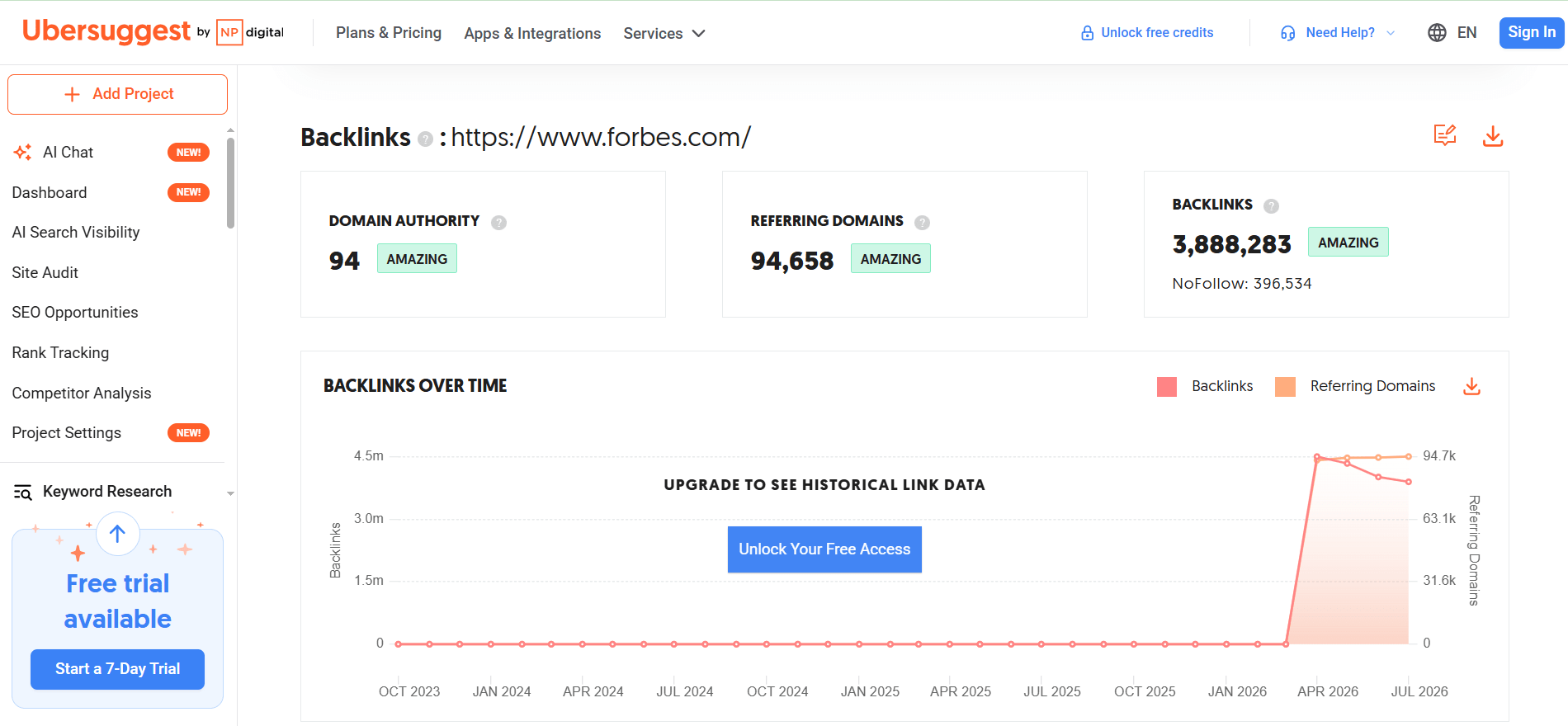The image size is (1568, 726).
Task: Click the headset icon beside Need Help
Action: (x=1288, y=33)
